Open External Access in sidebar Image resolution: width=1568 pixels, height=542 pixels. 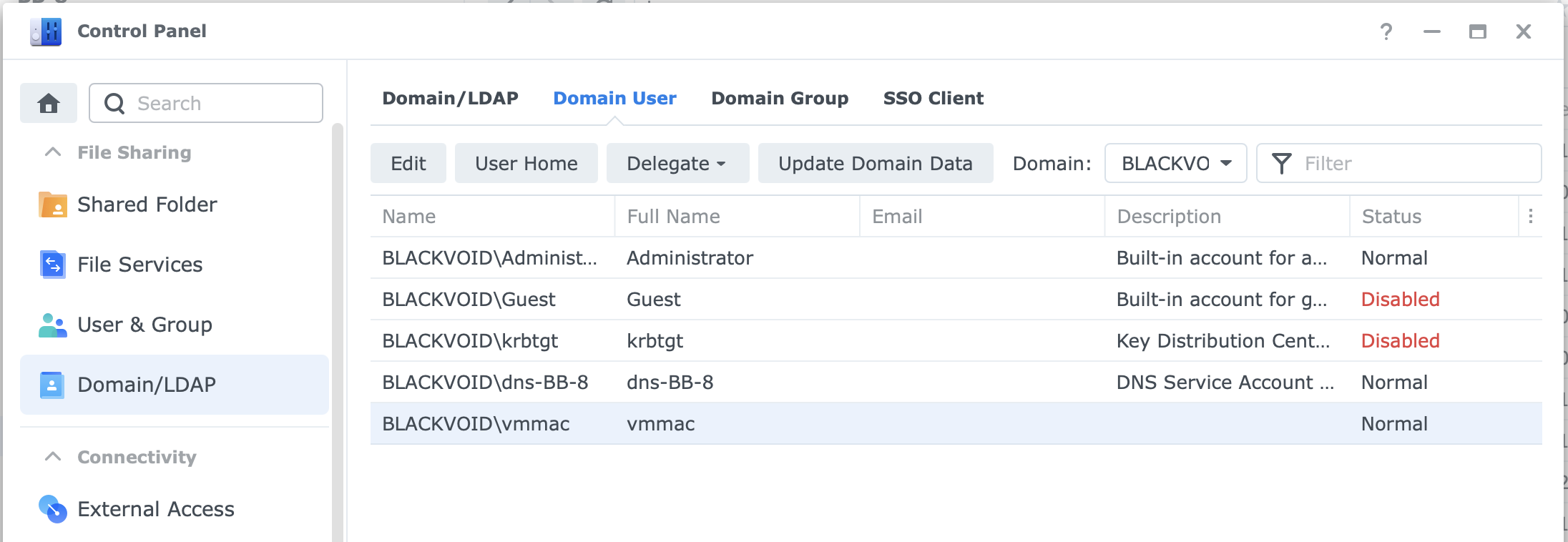(x=175, y=509)
